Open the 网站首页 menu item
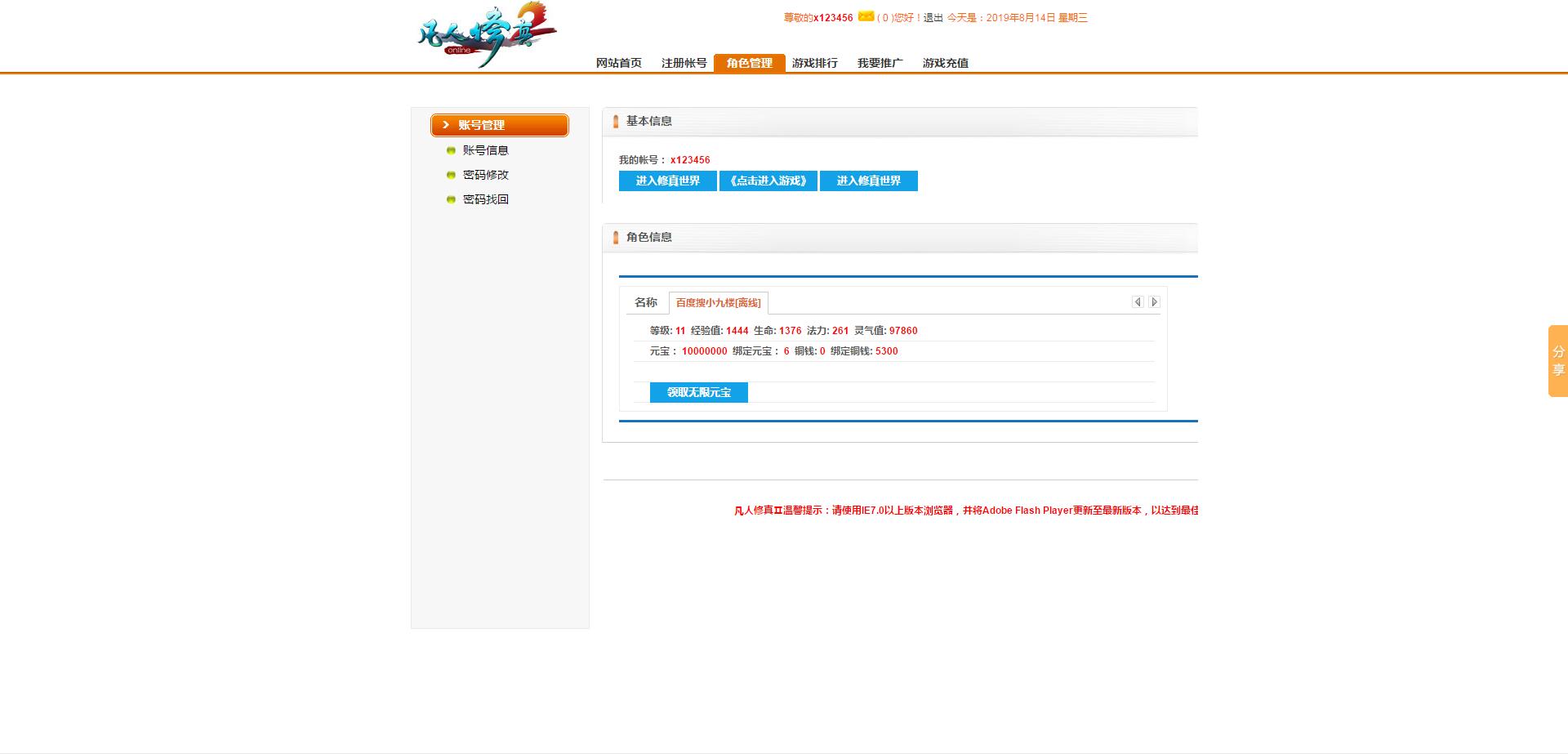The height and width of the screenshot is (754, 1568). point(618,63)
